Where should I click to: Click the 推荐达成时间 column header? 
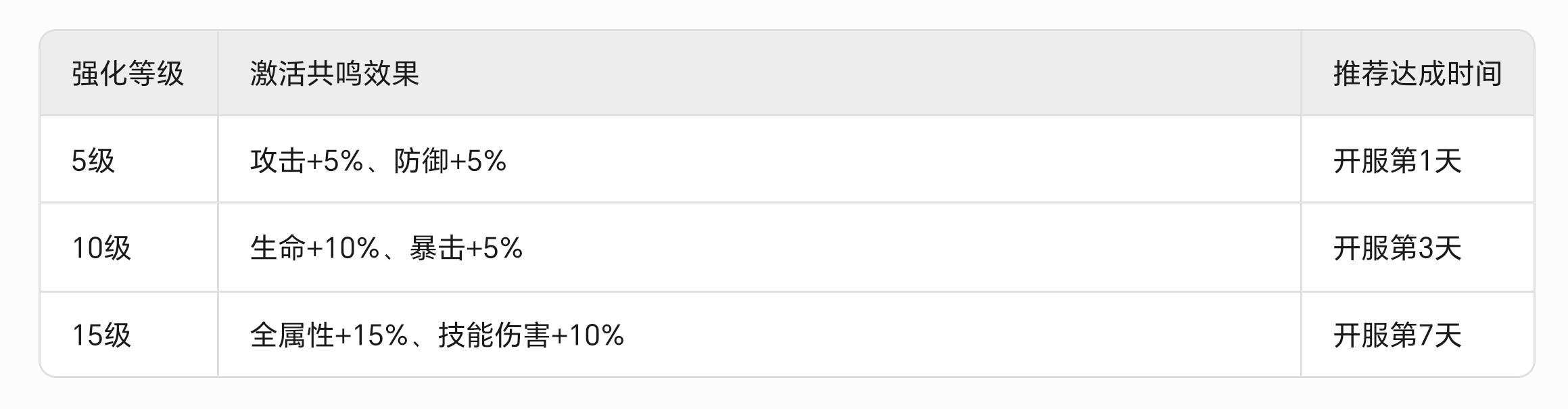pos(1417,74)
